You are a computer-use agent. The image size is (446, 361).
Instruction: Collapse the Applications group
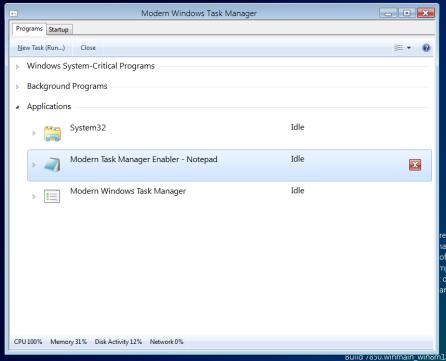coord(17,107)
